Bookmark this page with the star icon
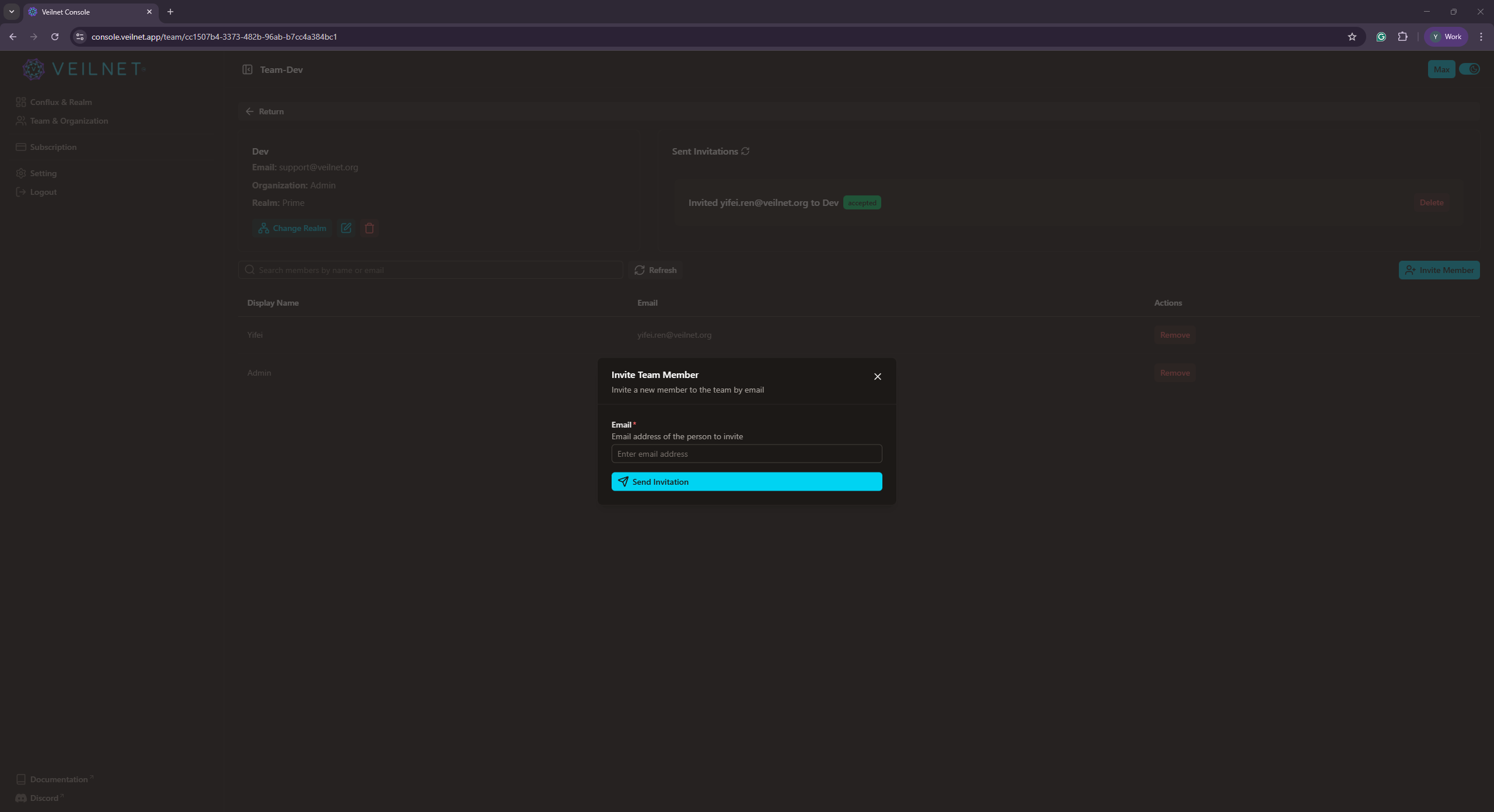Screen dimensions: 1494x812 coord(1352,36)
